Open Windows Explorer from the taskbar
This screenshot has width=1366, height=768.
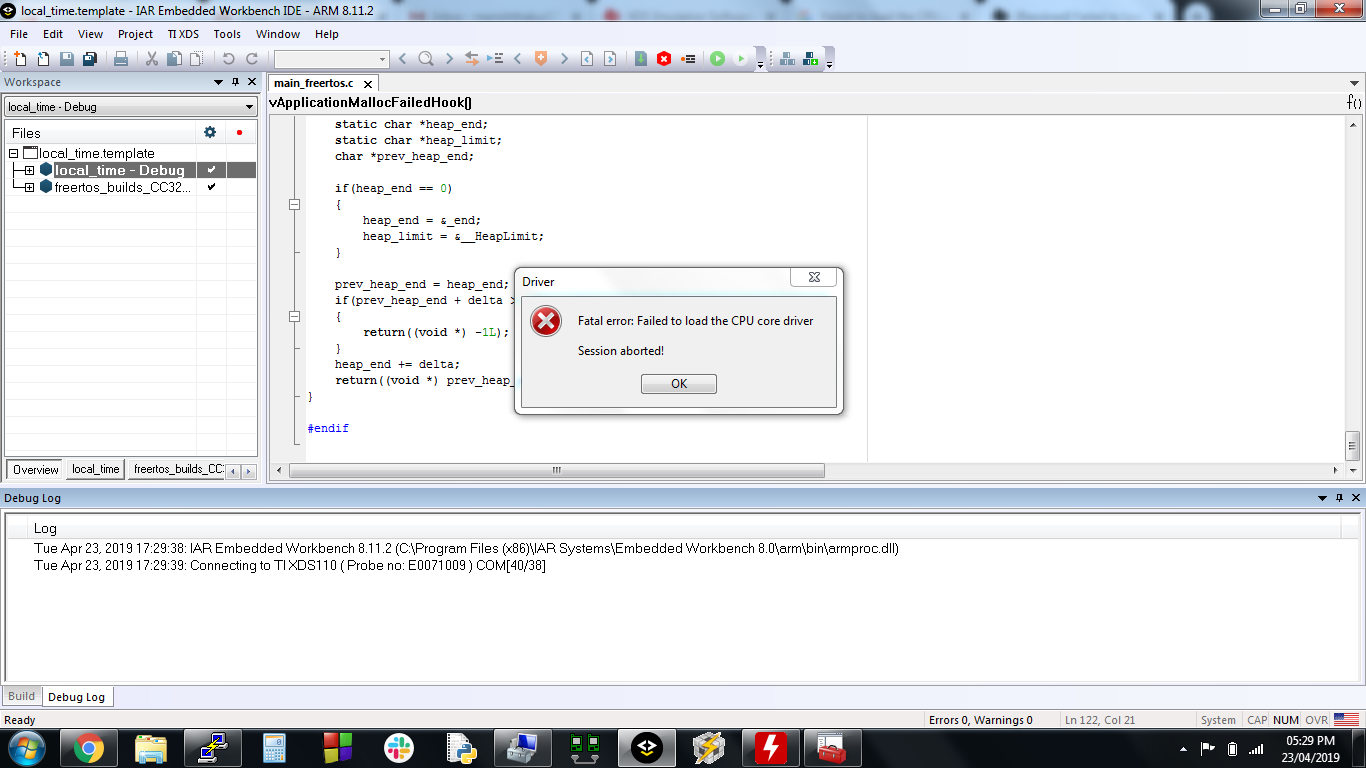pyautogui.click(x=151, y=747)
